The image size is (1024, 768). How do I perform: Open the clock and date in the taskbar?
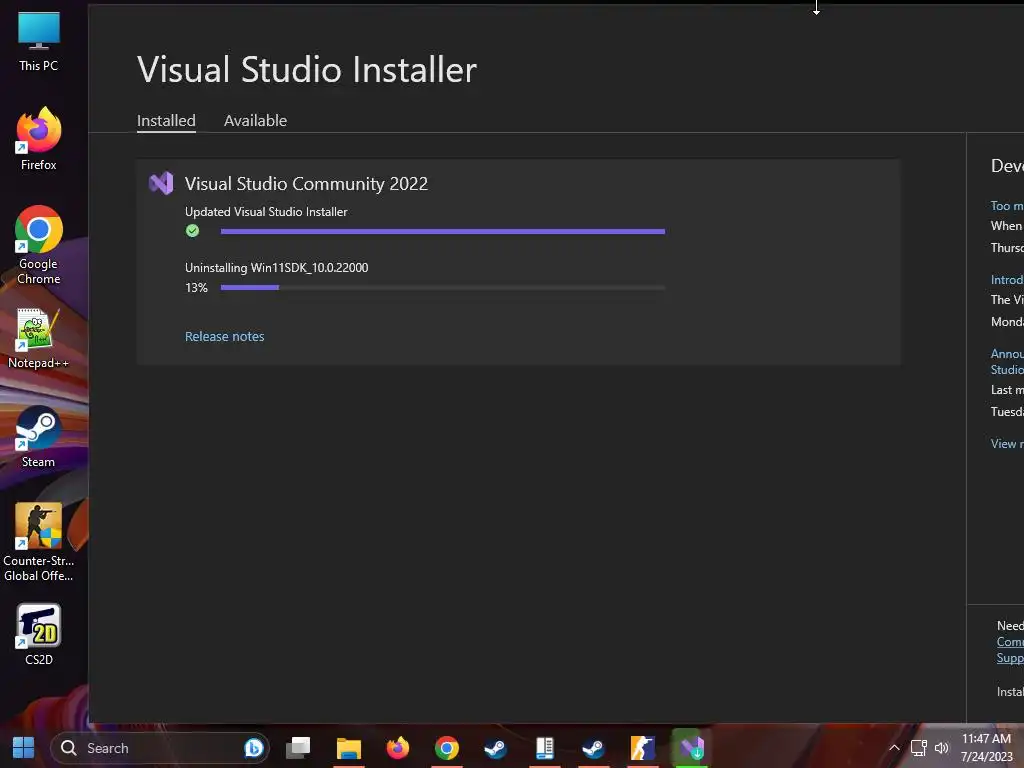(986, 748)
